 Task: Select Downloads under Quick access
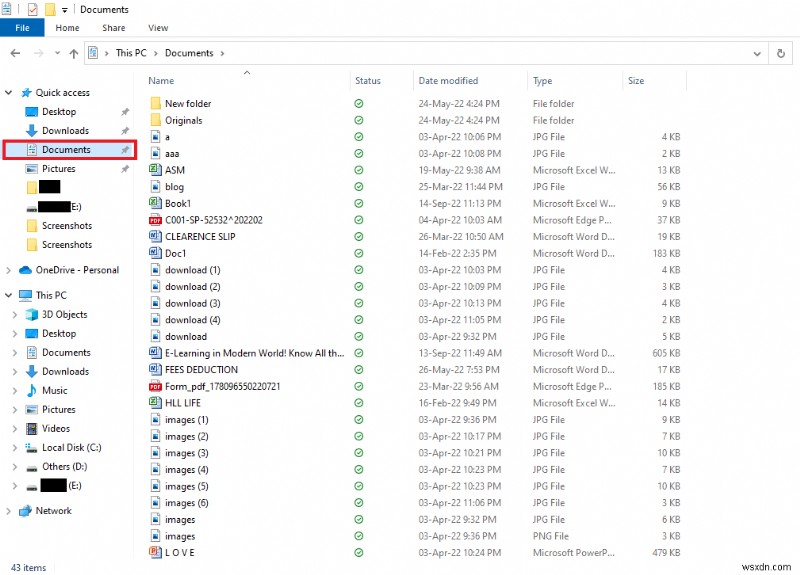[65, 131]
